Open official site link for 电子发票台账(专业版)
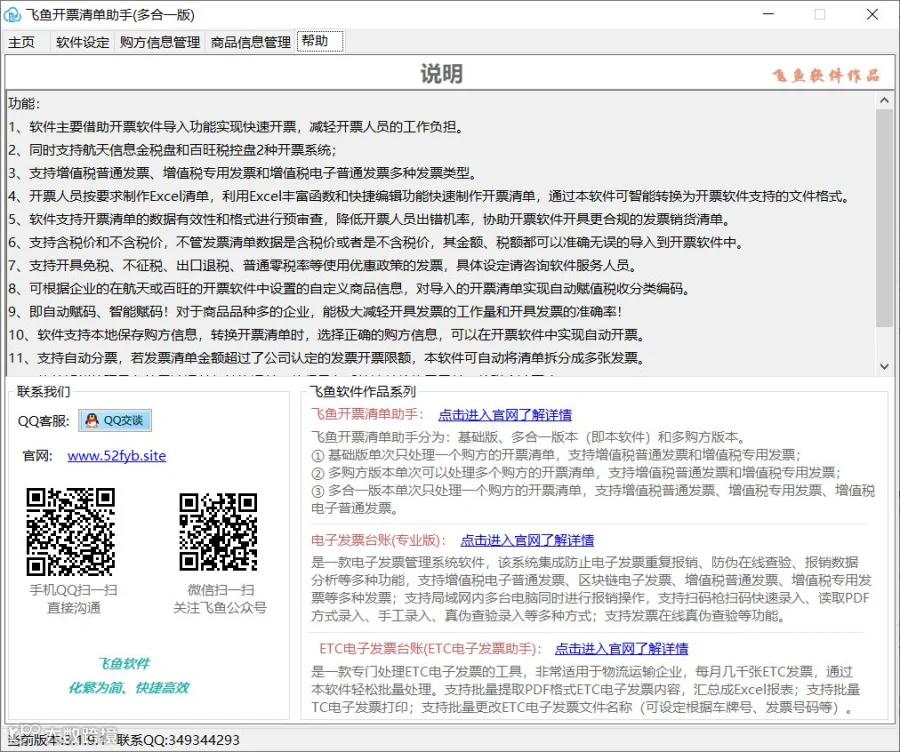The width and height of the screenshot is (900, 752). click(x=527, y=540)
